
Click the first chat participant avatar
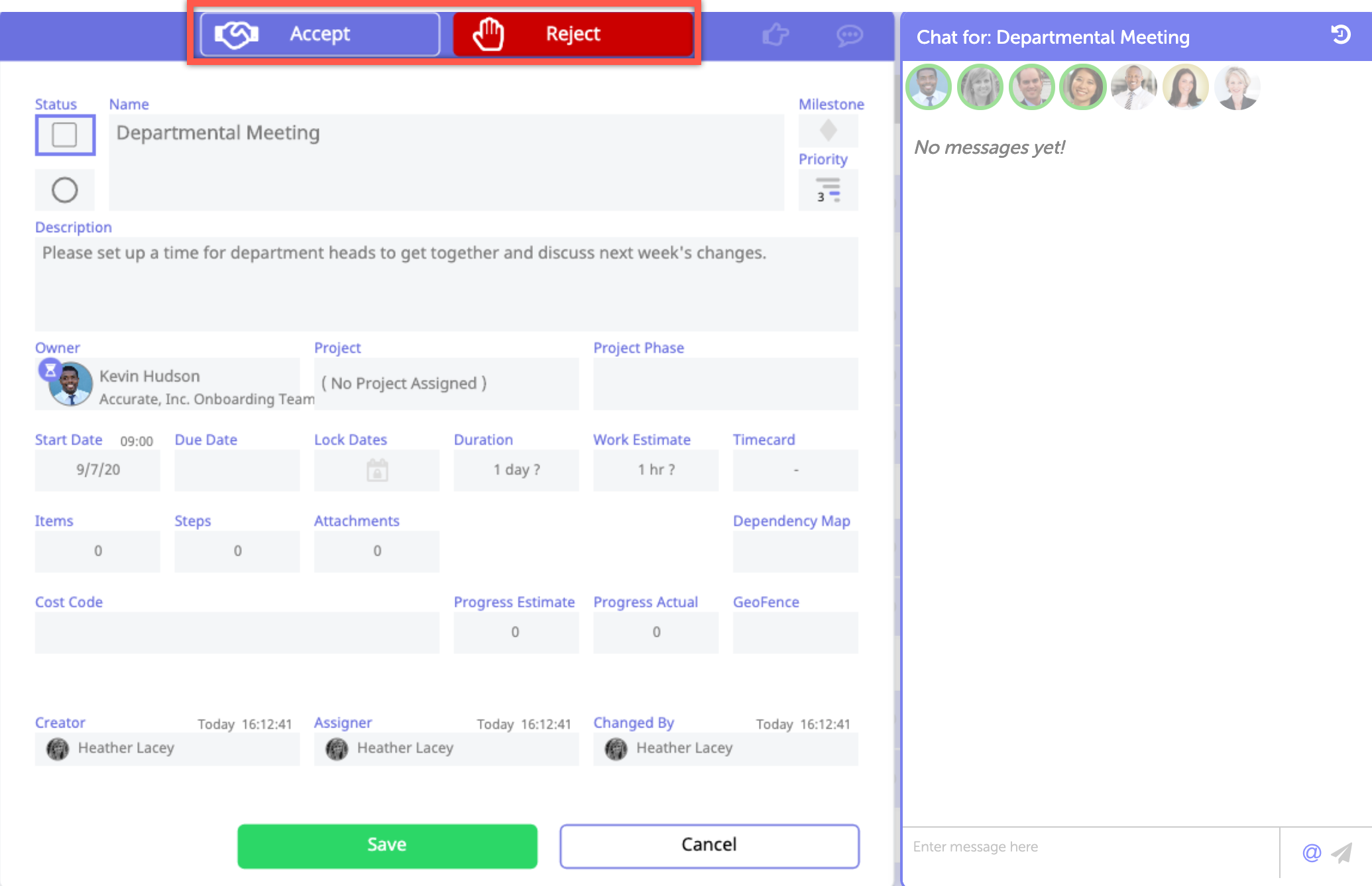[x=928, y=87]
